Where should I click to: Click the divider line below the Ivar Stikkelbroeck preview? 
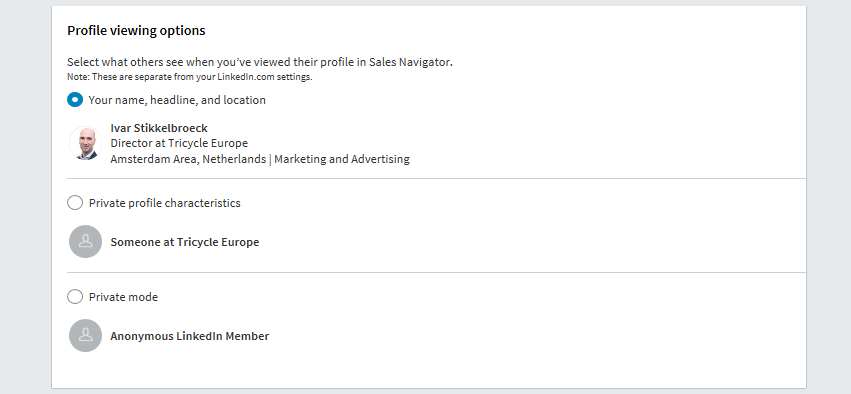[436, 178]
